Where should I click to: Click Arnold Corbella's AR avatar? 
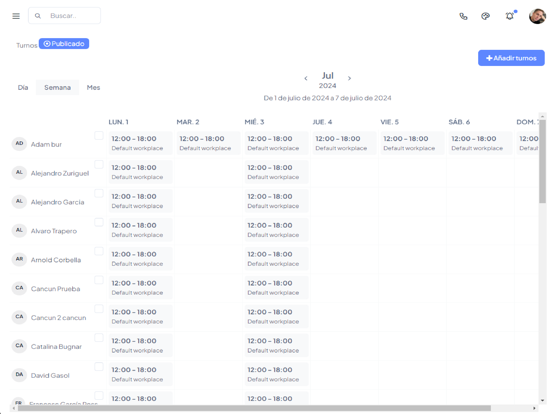(x=19, y=259)
